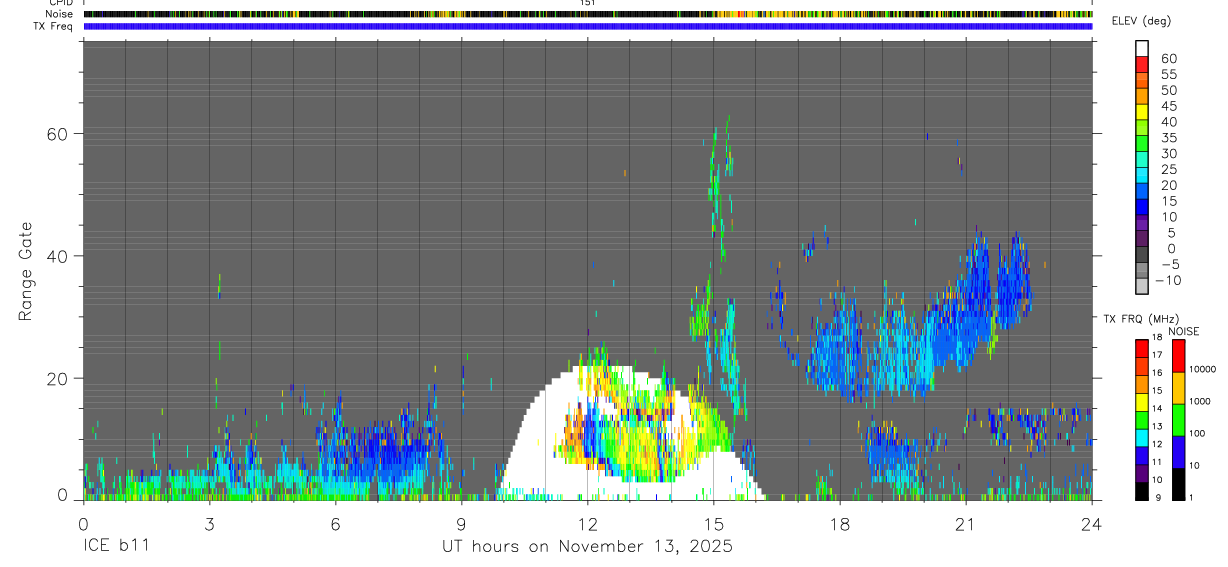Viewport: 1228px width, 567px height.
Task: Click the x-axis tick label '6'
Action: coord(335,523)
